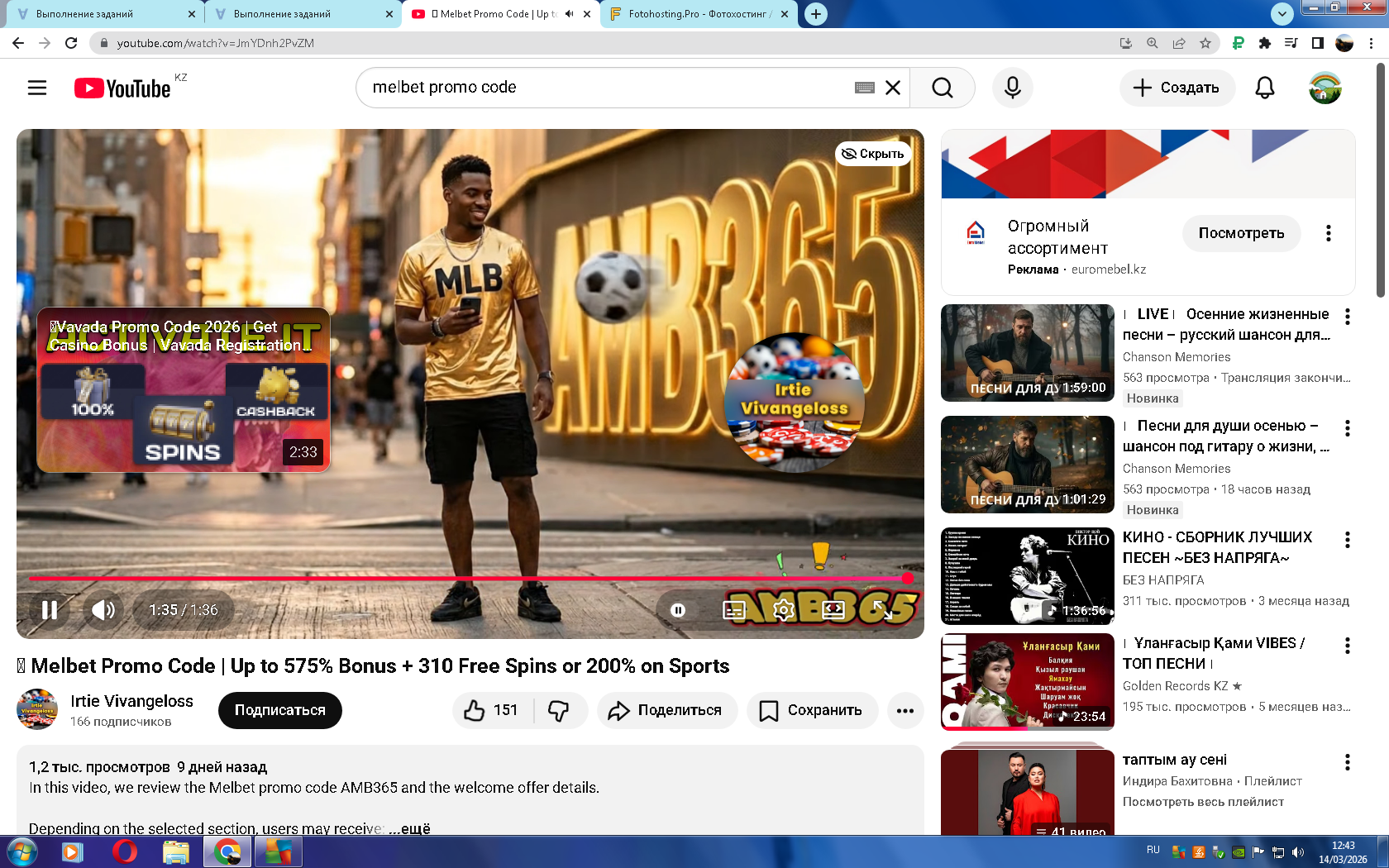Toggle the autoplay switch in player
The image size is (1389, 868).
point(678,610)
